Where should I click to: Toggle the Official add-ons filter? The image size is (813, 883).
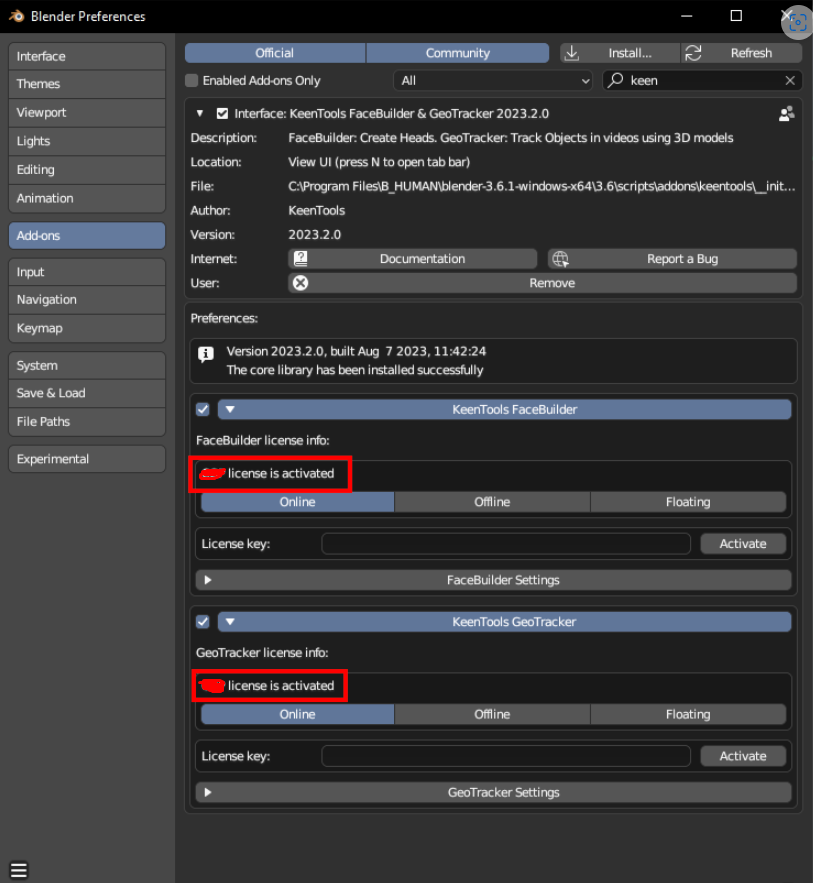(275, 53)
